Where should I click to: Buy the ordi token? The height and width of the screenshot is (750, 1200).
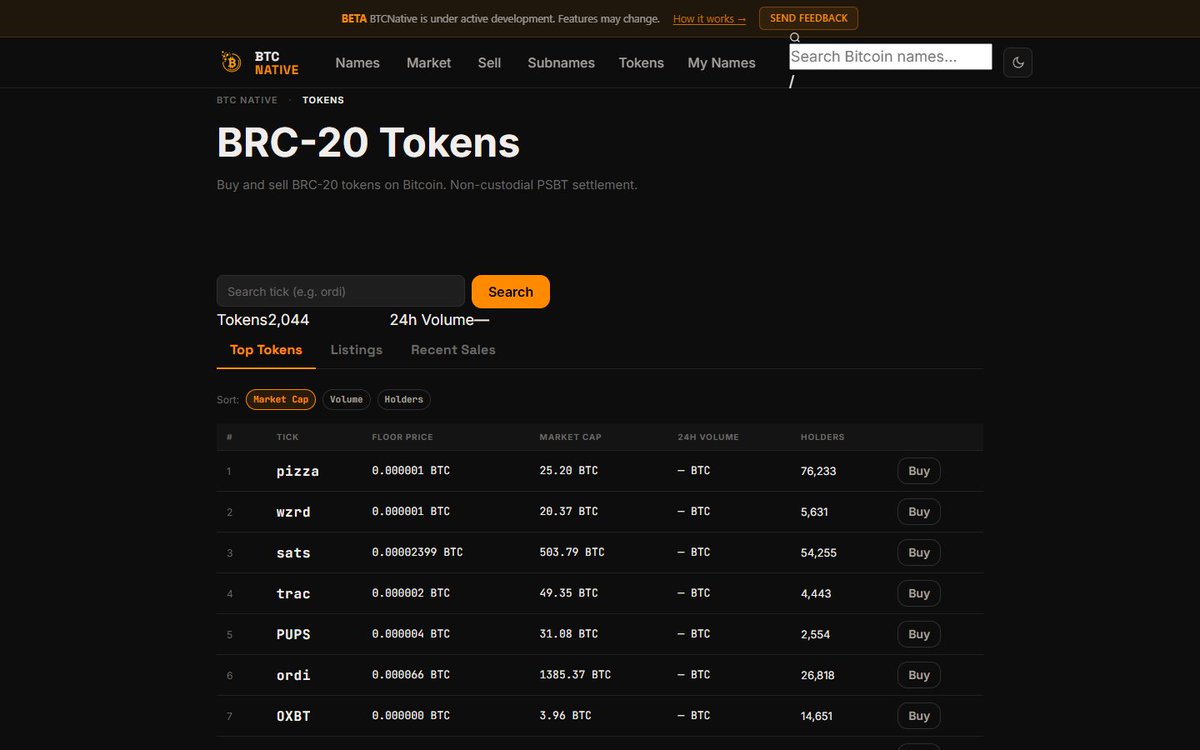coord(919,676)
